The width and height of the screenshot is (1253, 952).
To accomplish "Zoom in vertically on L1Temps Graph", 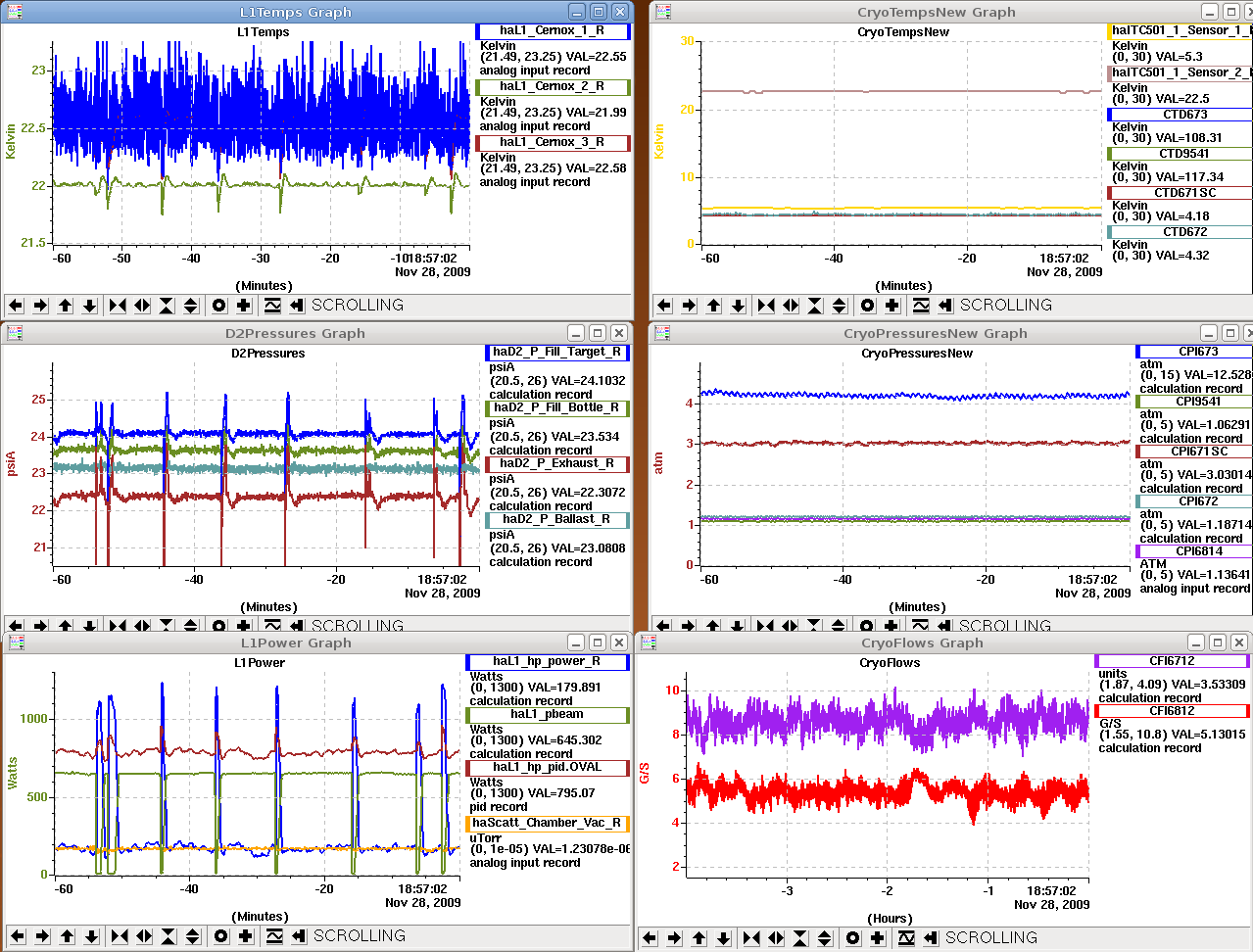I will click(x=167, y=306).
